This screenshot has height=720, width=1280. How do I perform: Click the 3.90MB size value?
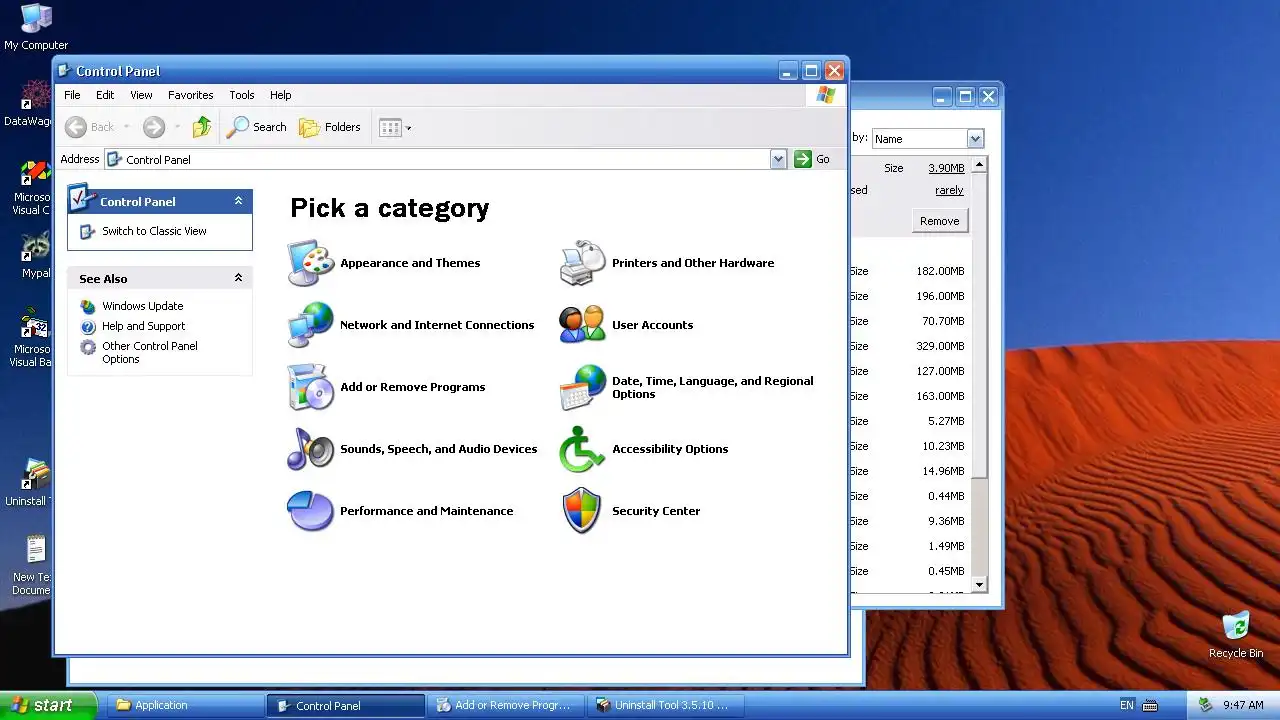point(946,168)
